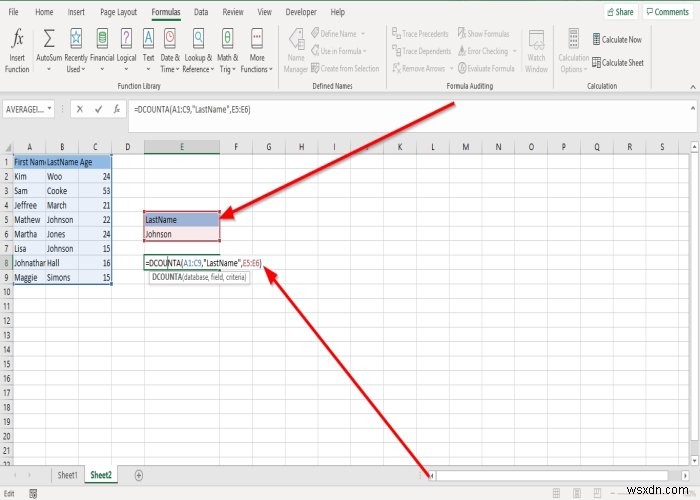Click Show Formulas

(483, 33)
